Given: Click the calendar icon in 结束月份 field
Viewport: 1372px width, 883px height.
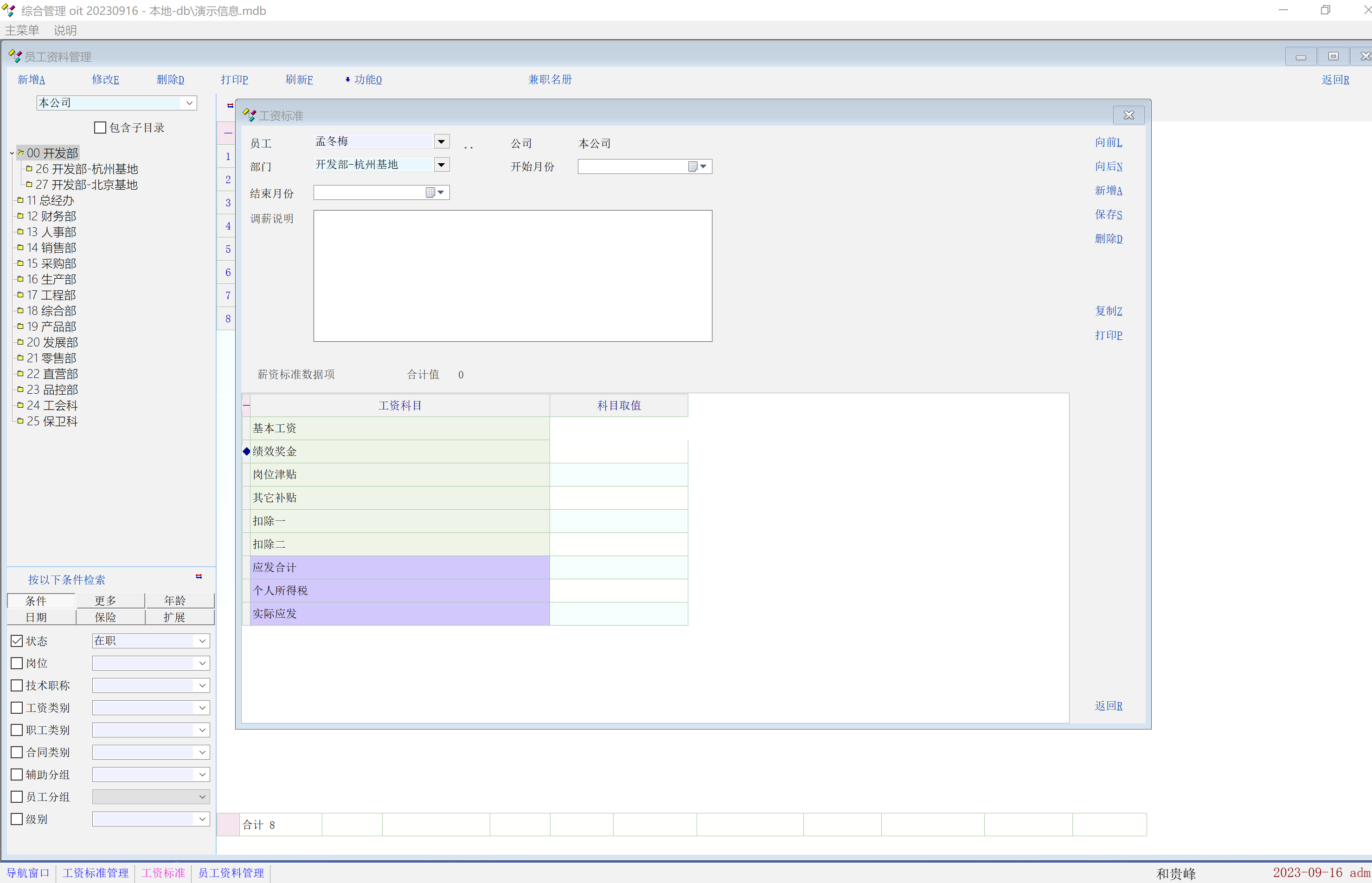Looking at the screenshot, I should 430,192.
